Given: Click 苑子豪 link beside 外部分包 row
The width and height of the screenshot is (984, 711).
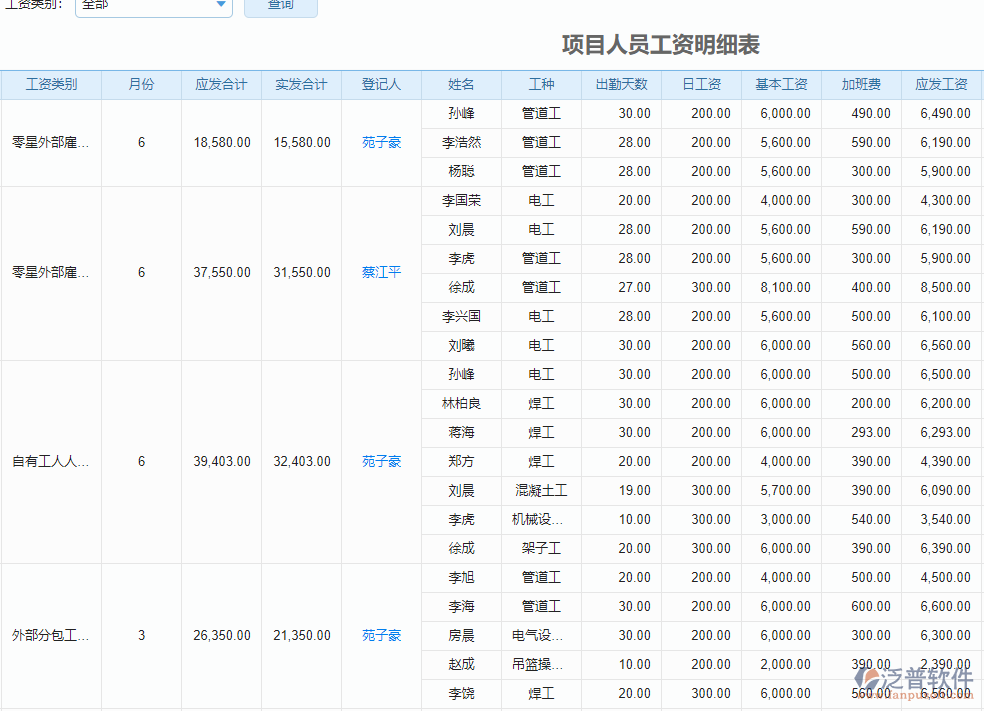Looking at the screenshot, I should pyautogui.click(x=380, y=635).
